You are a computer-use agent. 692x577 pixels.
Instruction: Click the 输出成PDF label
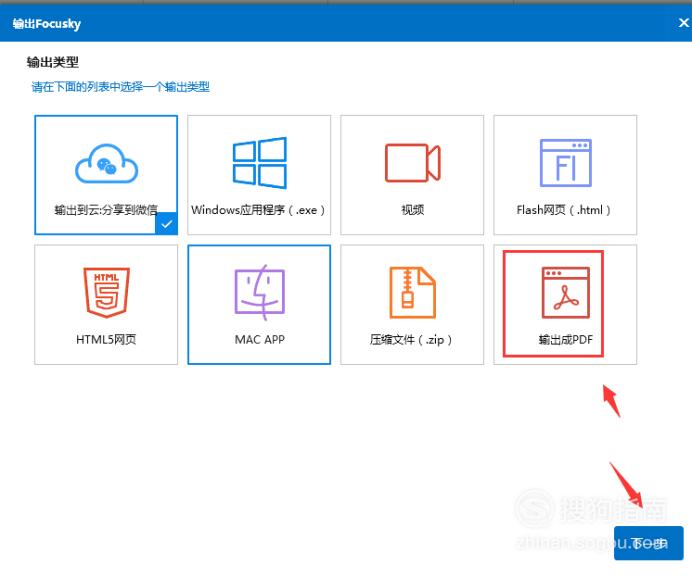(565, 339)
